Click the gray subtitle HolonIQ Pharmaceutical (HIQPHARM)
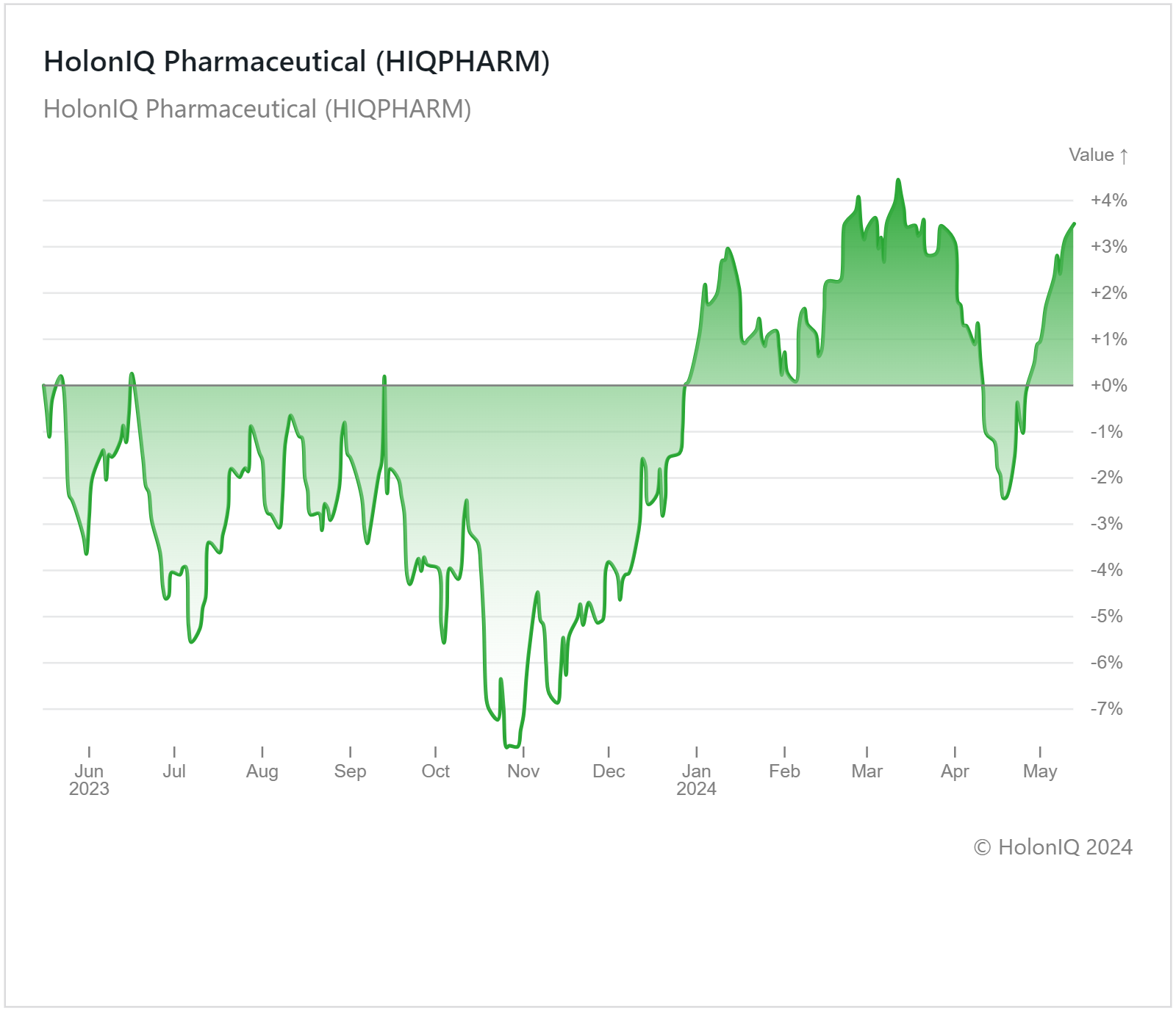Screen dimensions: 1176x1011 (257, 109)
